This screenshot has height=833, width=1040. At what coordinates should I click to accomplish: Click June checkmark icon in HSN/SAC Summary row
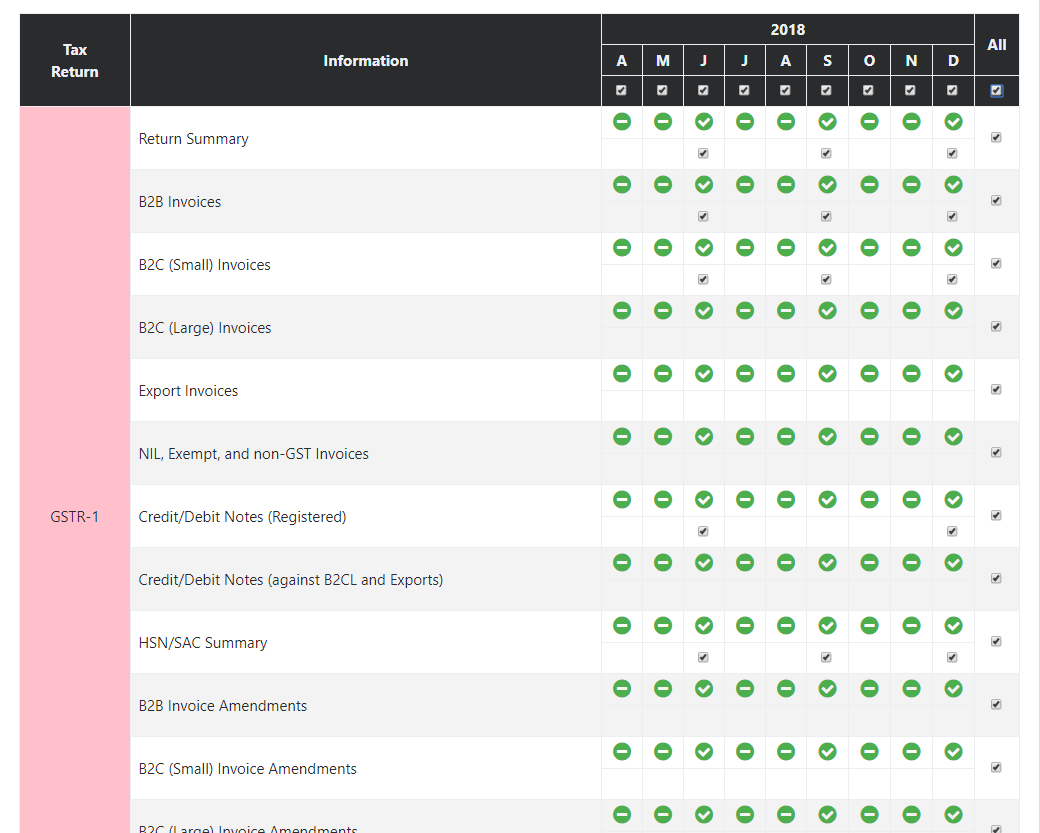point(704,626)
